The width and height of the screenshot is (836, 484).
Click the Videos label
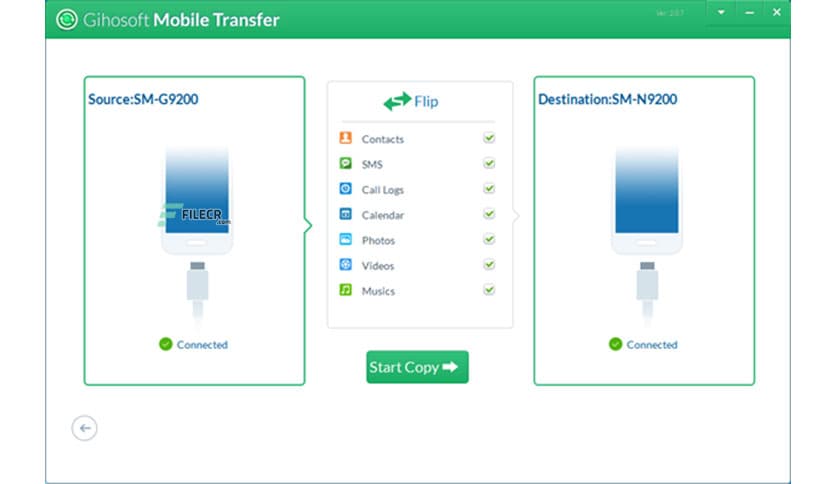pyautogui.click(x=377, y=266)
